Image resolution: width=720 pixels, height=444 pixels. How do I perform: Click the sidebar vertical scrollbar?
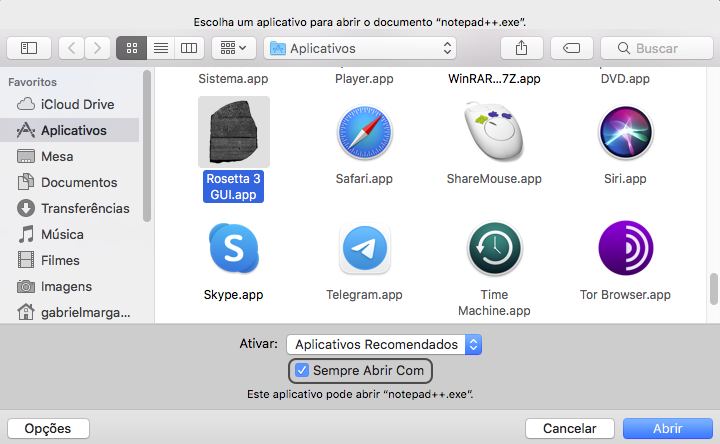(x=146, y=146)
